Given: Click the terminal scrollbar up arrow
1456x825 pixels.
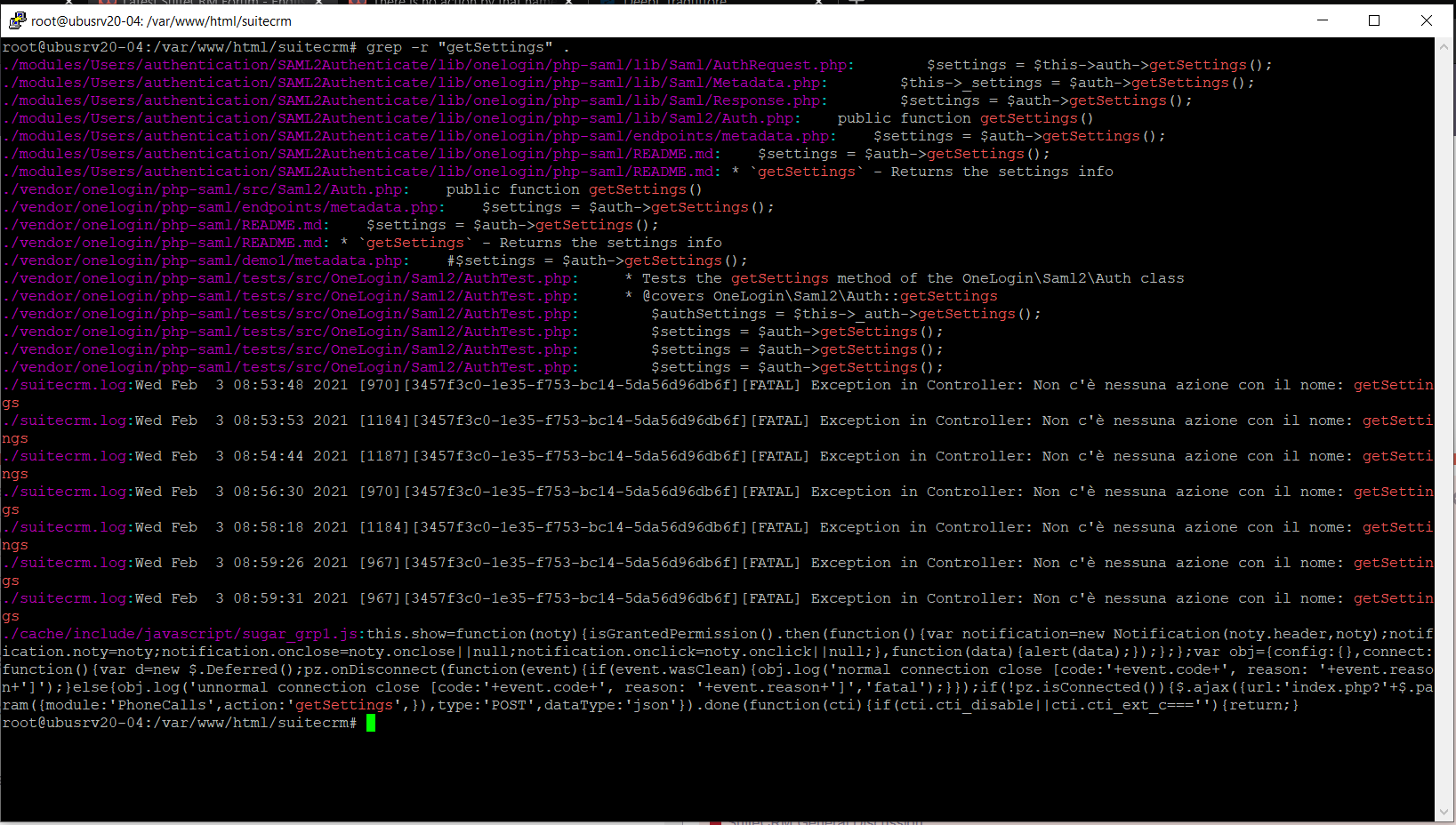Looking at the screenshot, I should pyautogui.click(x=1444, y=47).
